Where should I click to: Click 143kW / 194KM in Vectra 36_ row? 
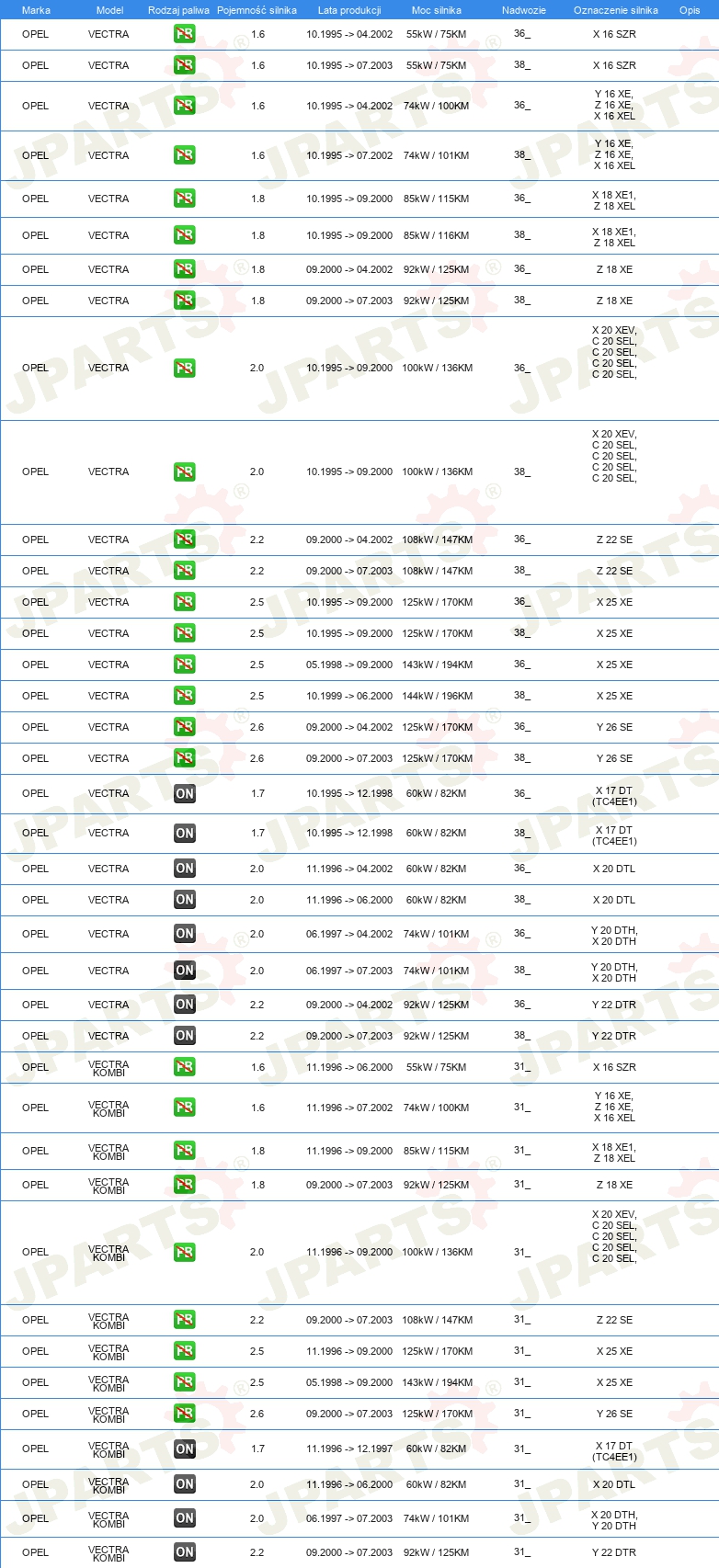[x=438, y=665]
